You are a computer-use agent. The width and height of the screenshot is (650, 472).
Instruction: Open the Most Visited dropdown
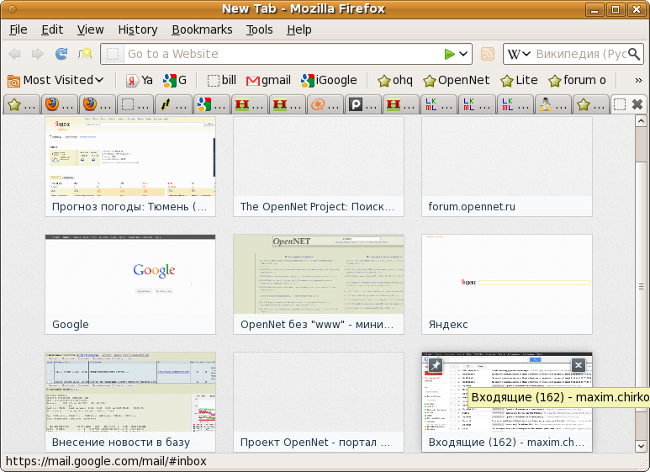(x=56, y=80)
